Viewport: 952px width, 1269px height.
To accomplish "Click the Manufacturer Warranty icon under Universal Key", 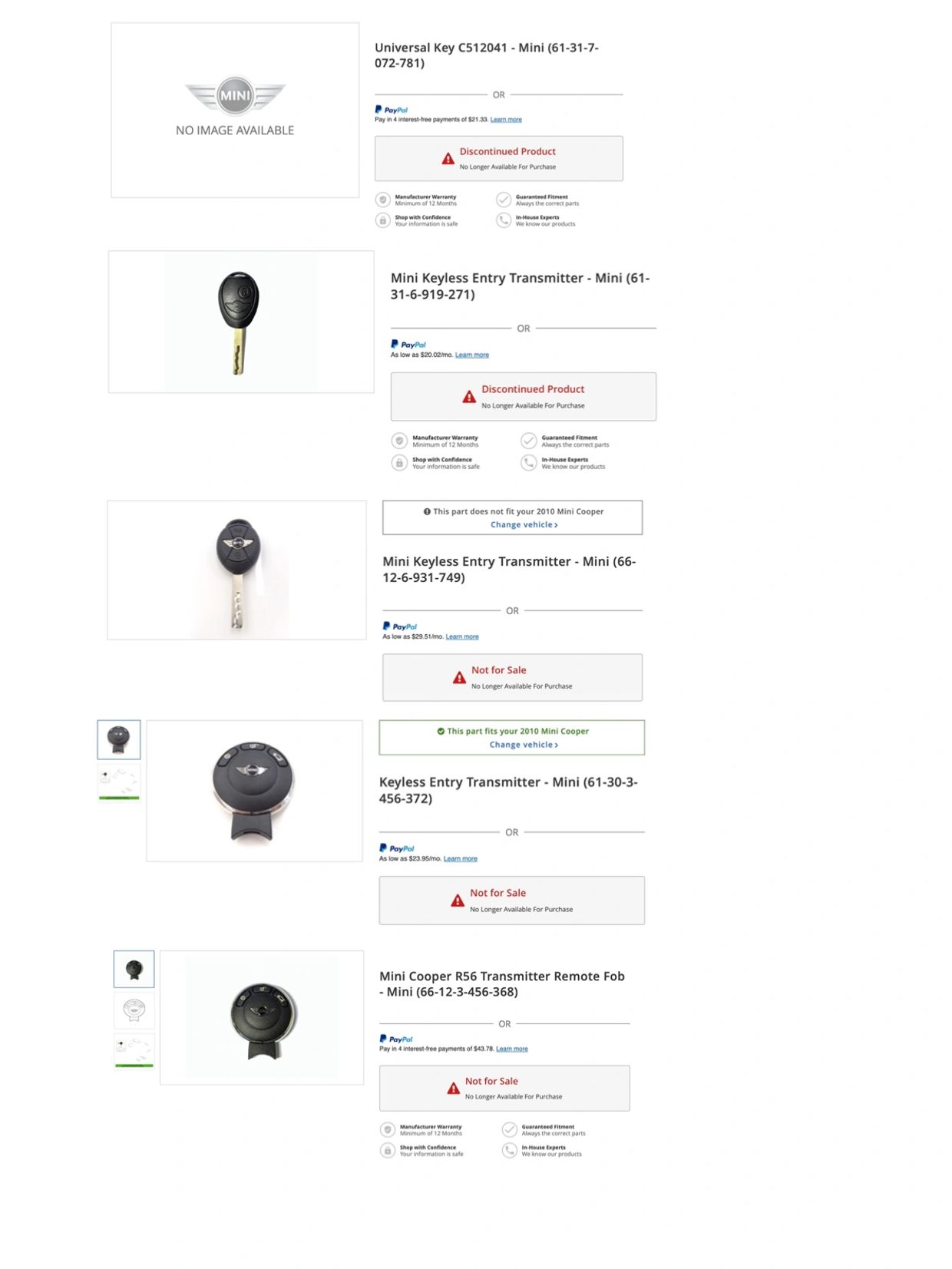I will tap(382, 200).
